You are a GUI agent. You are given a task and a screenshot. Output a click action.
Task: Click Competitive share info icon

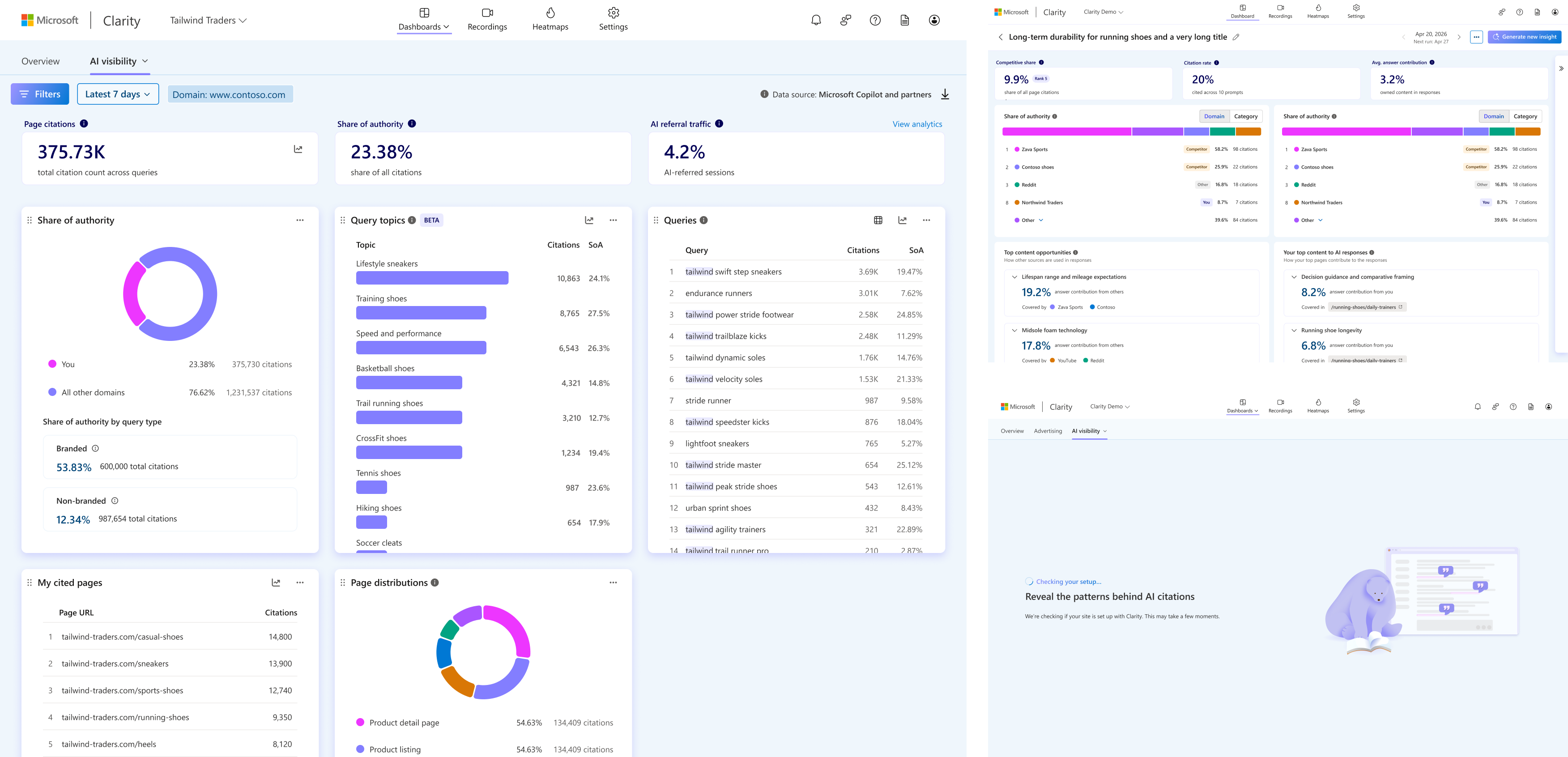point(1041,62)
